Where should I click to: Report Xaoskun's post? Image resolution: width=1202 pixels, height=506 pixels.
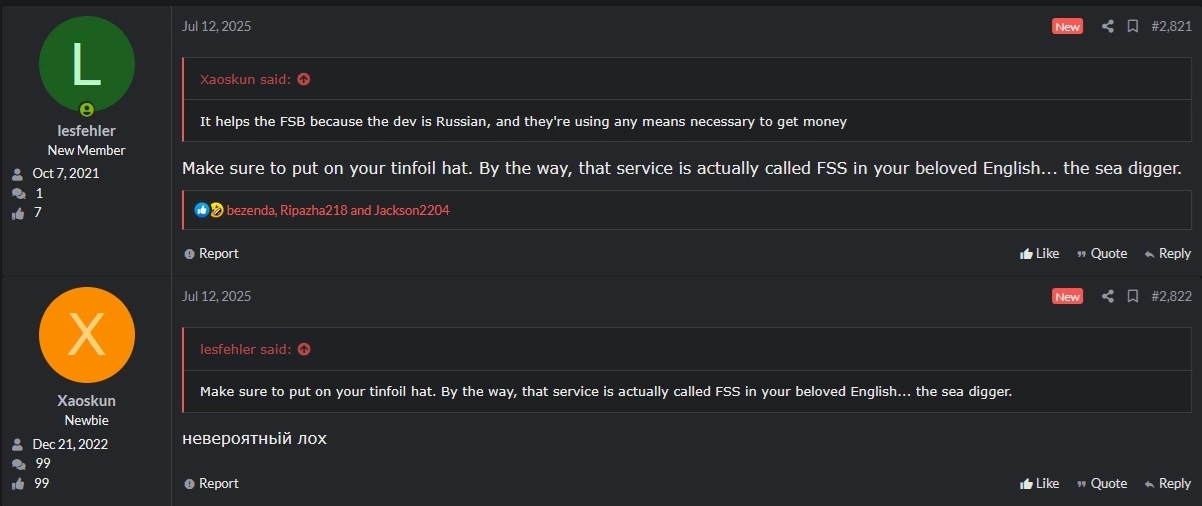tap(211, 484)
